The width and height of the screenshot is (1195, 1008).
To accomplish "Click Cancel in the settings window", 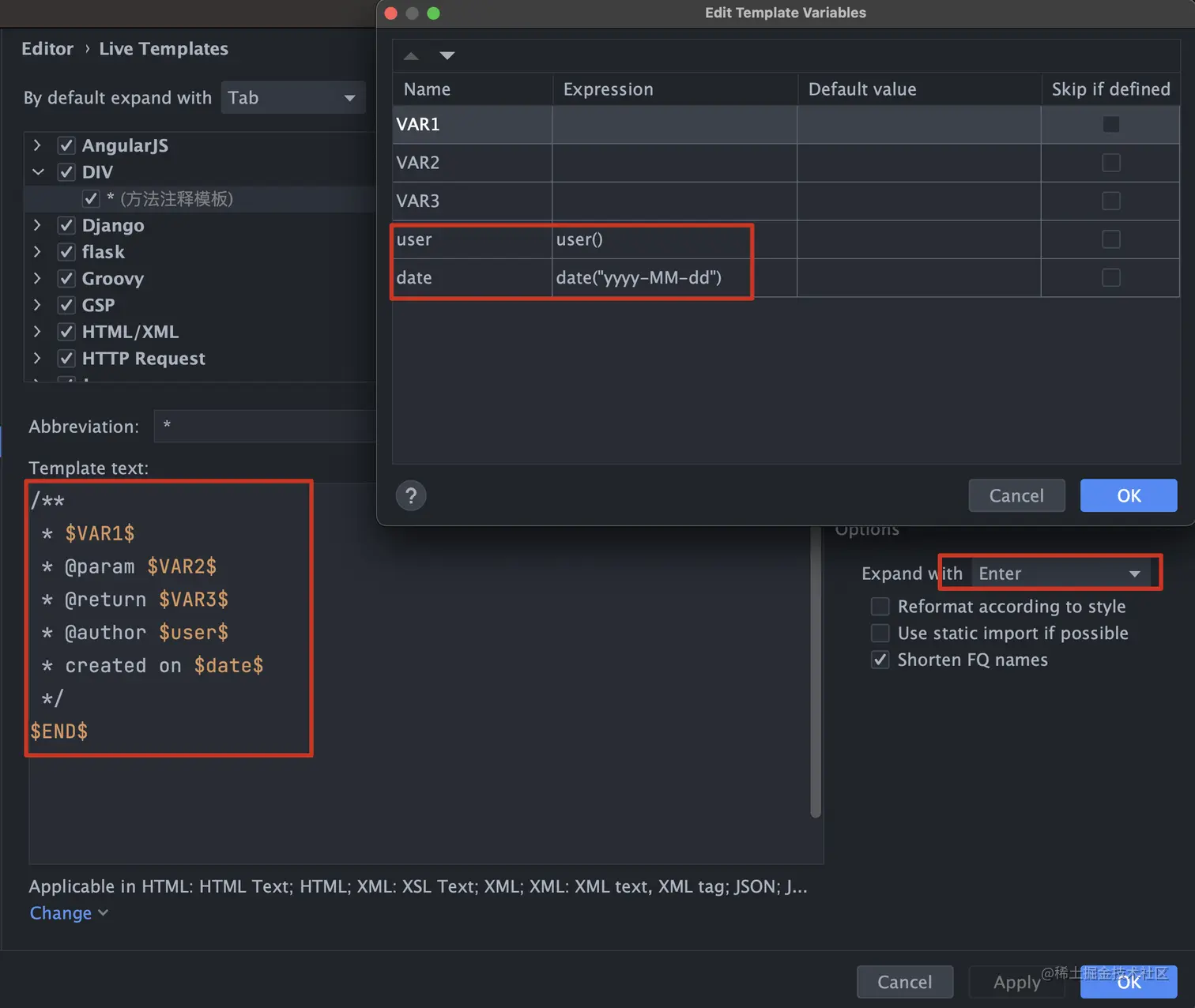I will pos(905,982).
